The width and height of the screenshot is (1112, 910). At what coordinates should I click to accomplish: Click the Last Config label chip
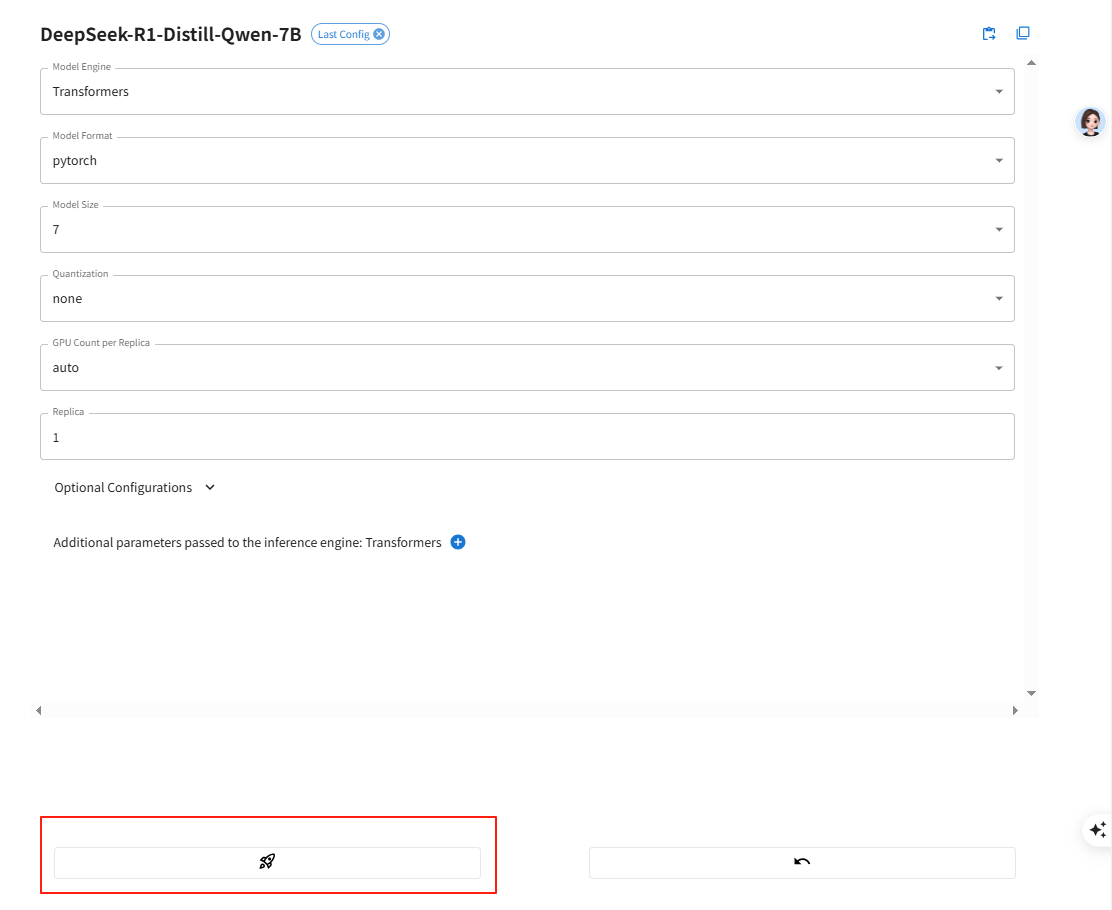pos(343,34)
